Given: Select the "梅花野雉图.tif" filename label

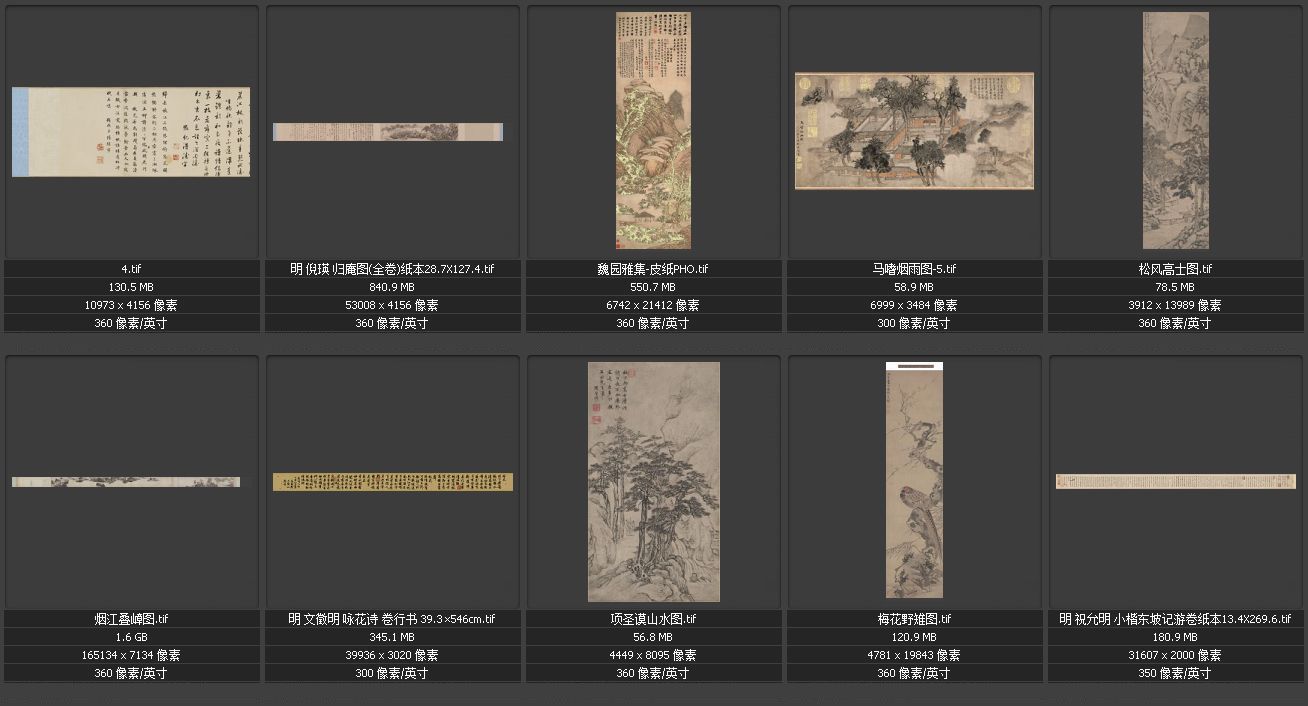Looking at the screenshot, I should pos(914,619).
